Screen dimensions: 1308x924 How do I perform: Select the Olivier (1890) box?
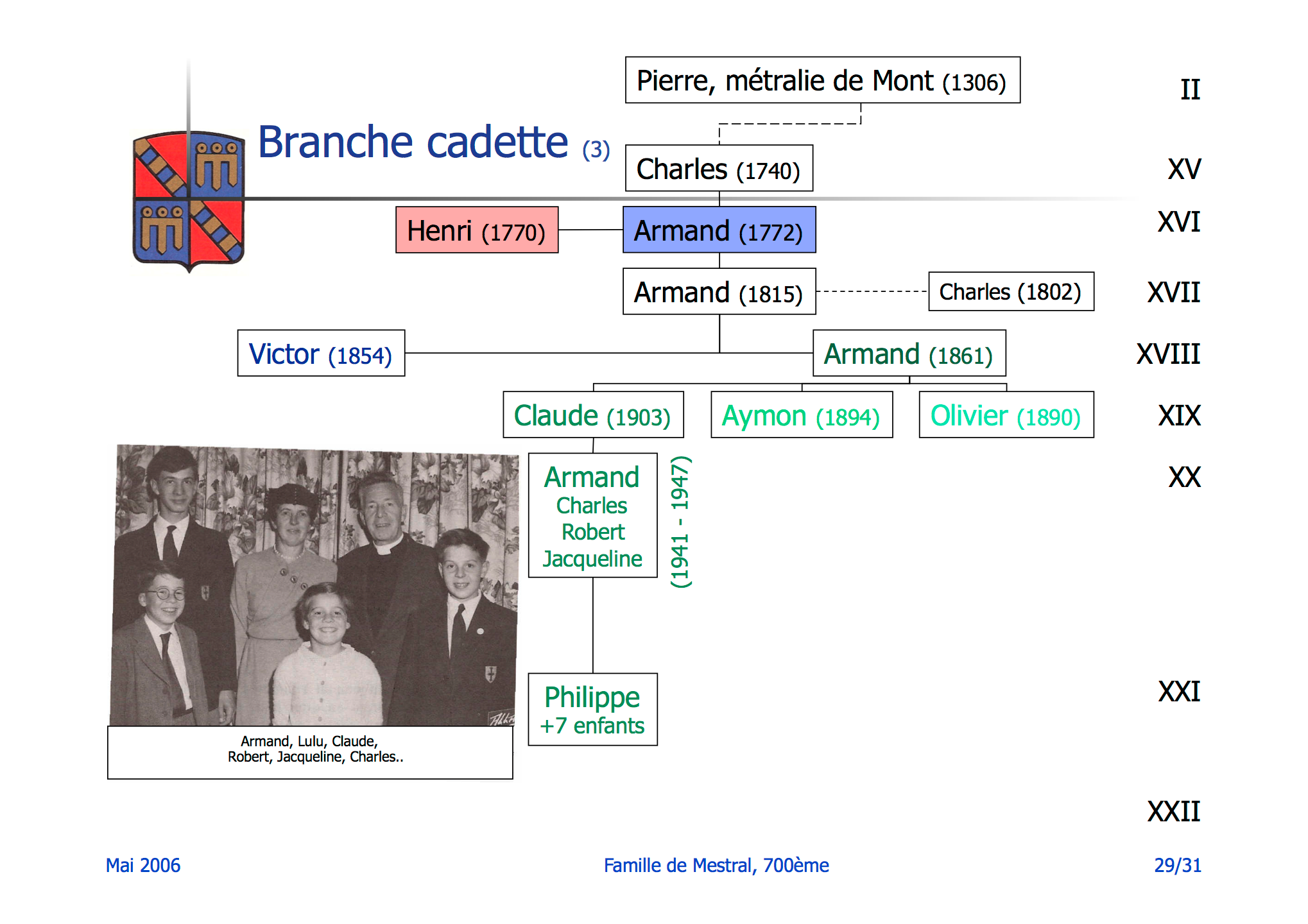1006,415
